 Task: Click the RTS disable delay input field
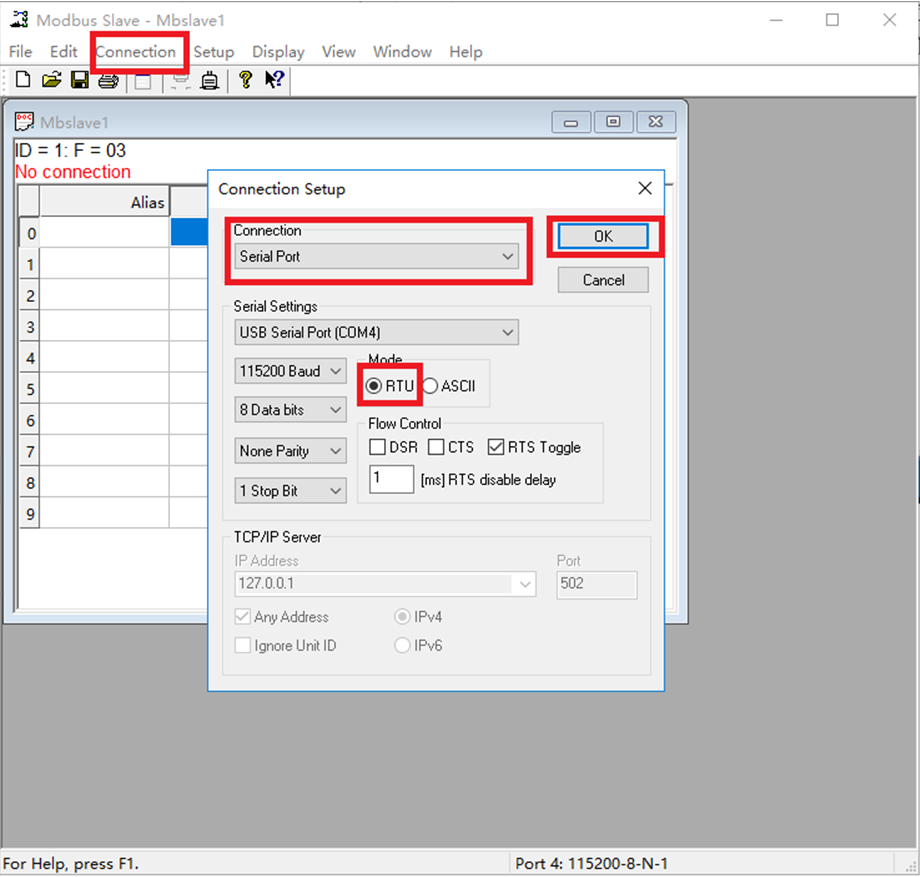coord(391,479)
